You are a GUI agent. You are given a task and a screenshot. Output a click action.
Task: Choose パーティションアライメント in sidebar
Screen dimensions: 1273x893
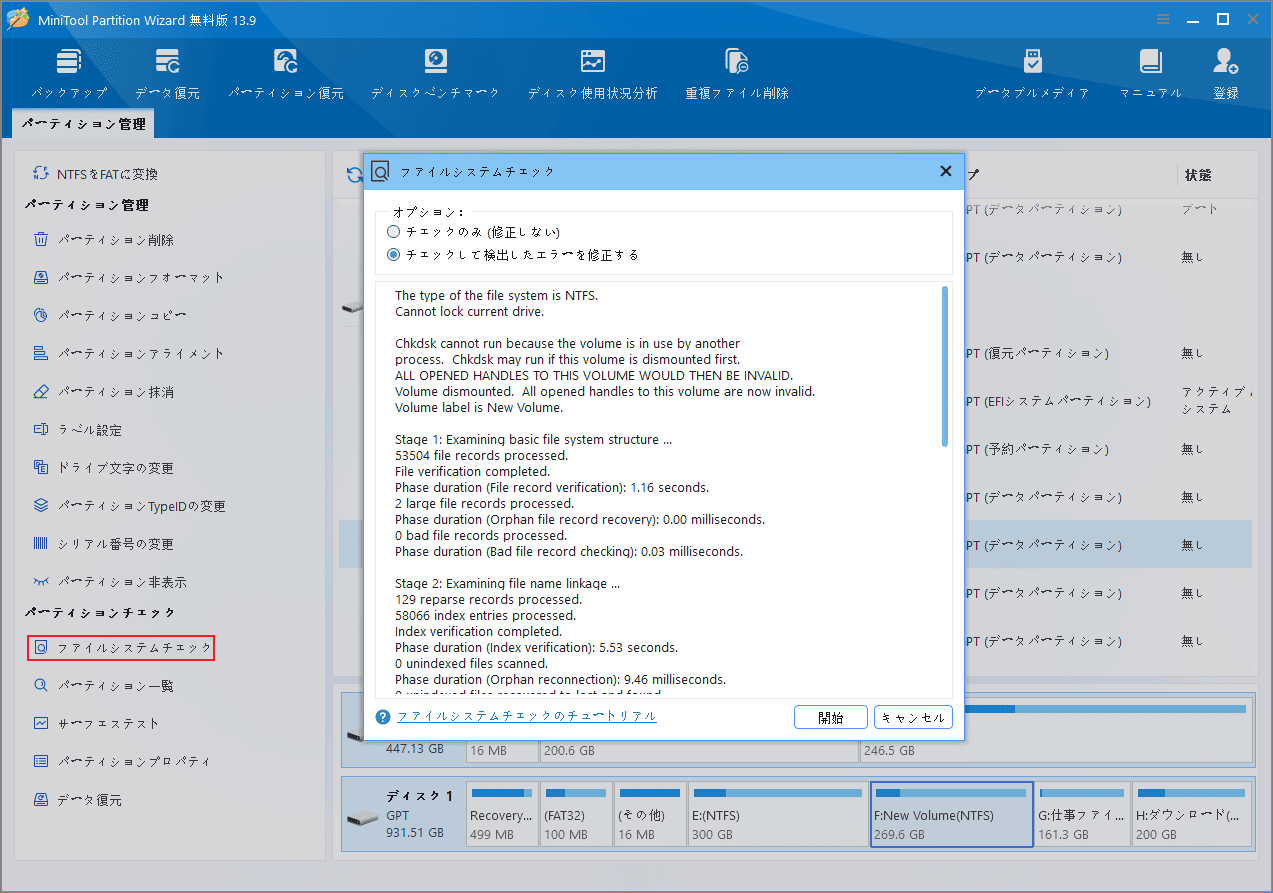[x=129, y=354]
